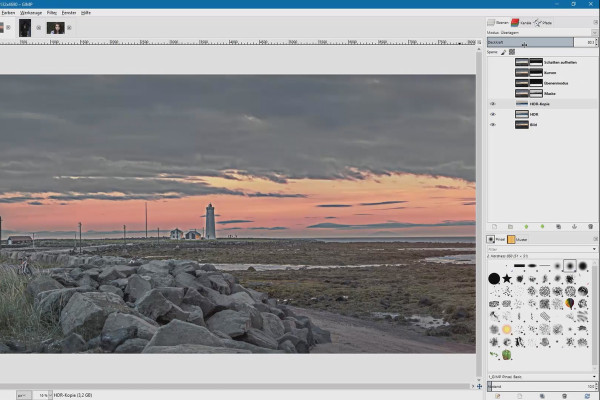Open the Werkzeuge menu

(x=31, y=13)
